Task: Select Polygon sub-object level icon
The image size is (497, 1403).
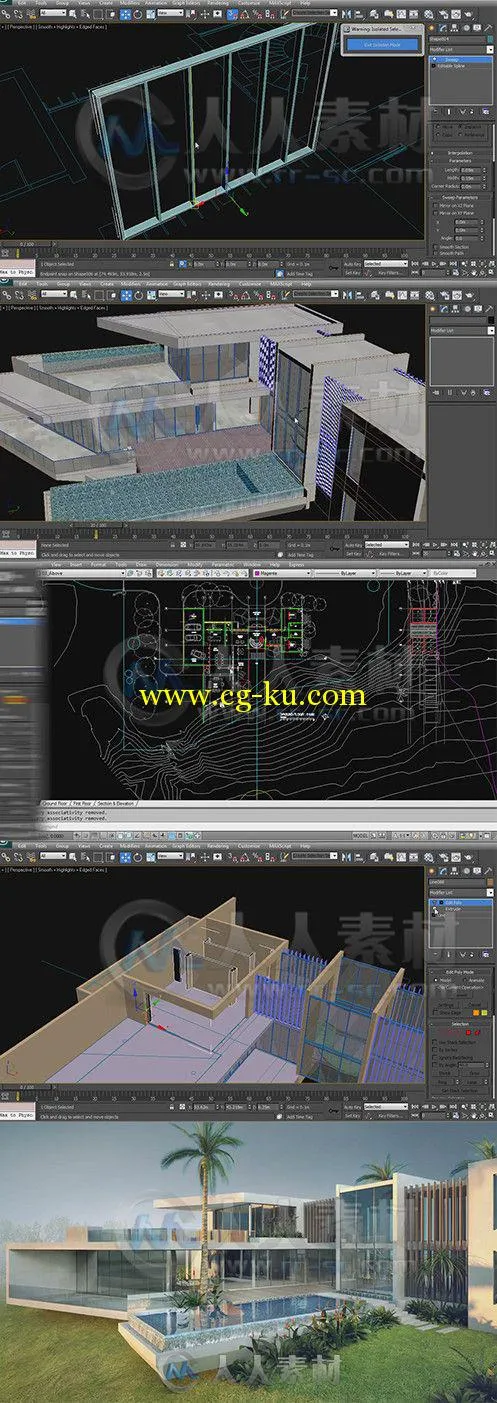Action: pyautogui.click(x=468, y=1032)
